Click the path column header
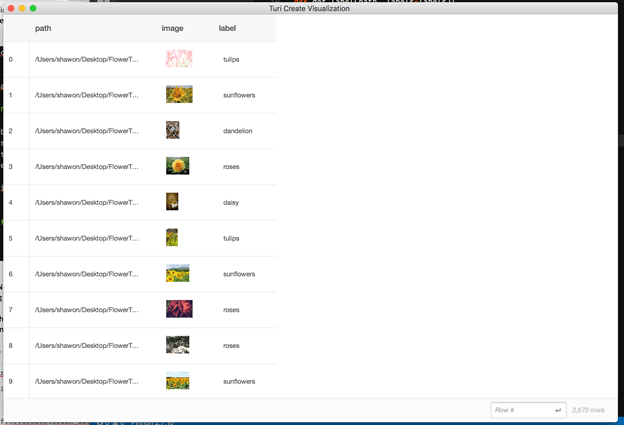The height and width of the screenshot is (425, 624). 43,28
